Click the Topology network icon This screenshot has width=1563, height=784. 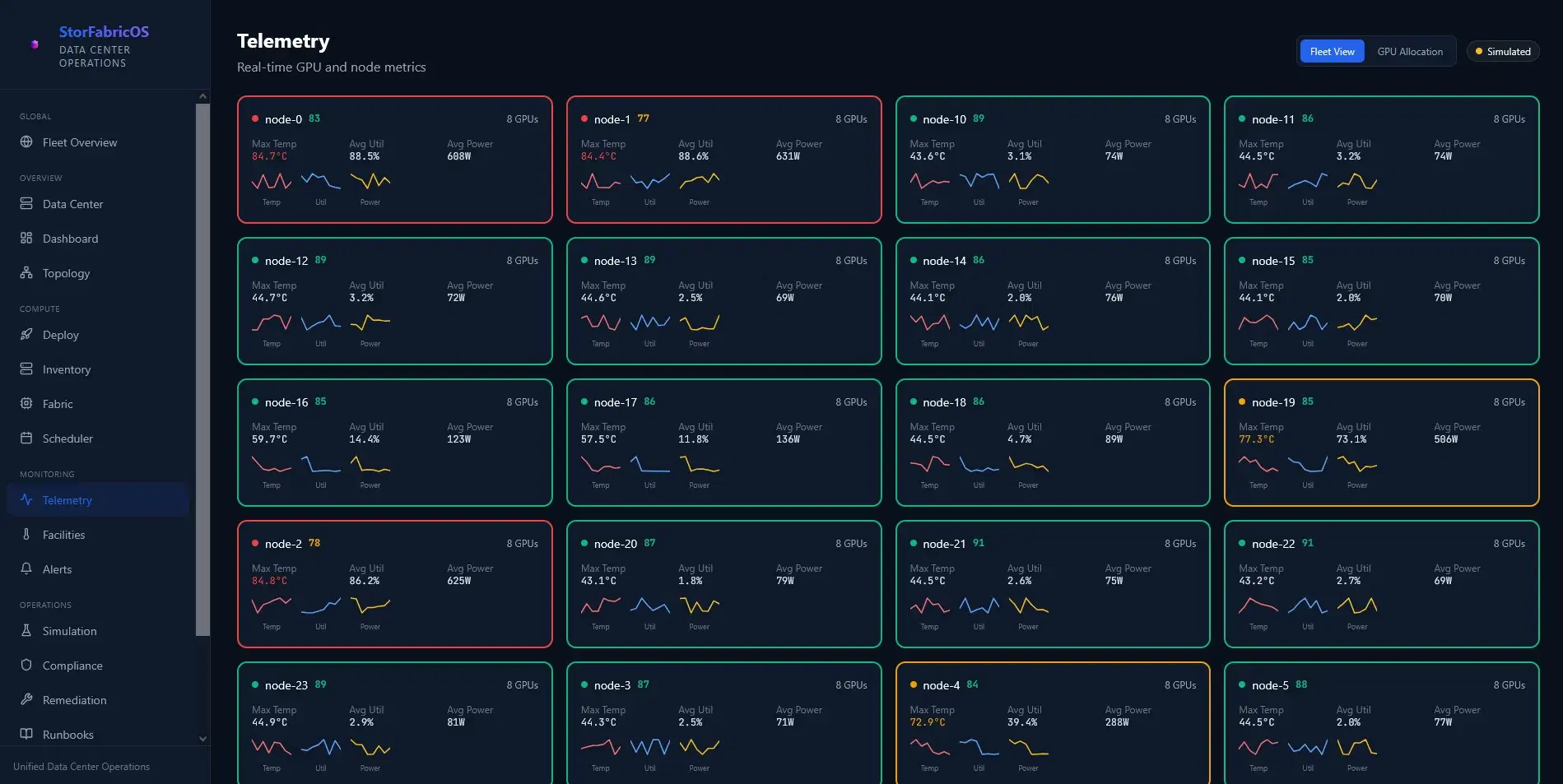[26, 272]
